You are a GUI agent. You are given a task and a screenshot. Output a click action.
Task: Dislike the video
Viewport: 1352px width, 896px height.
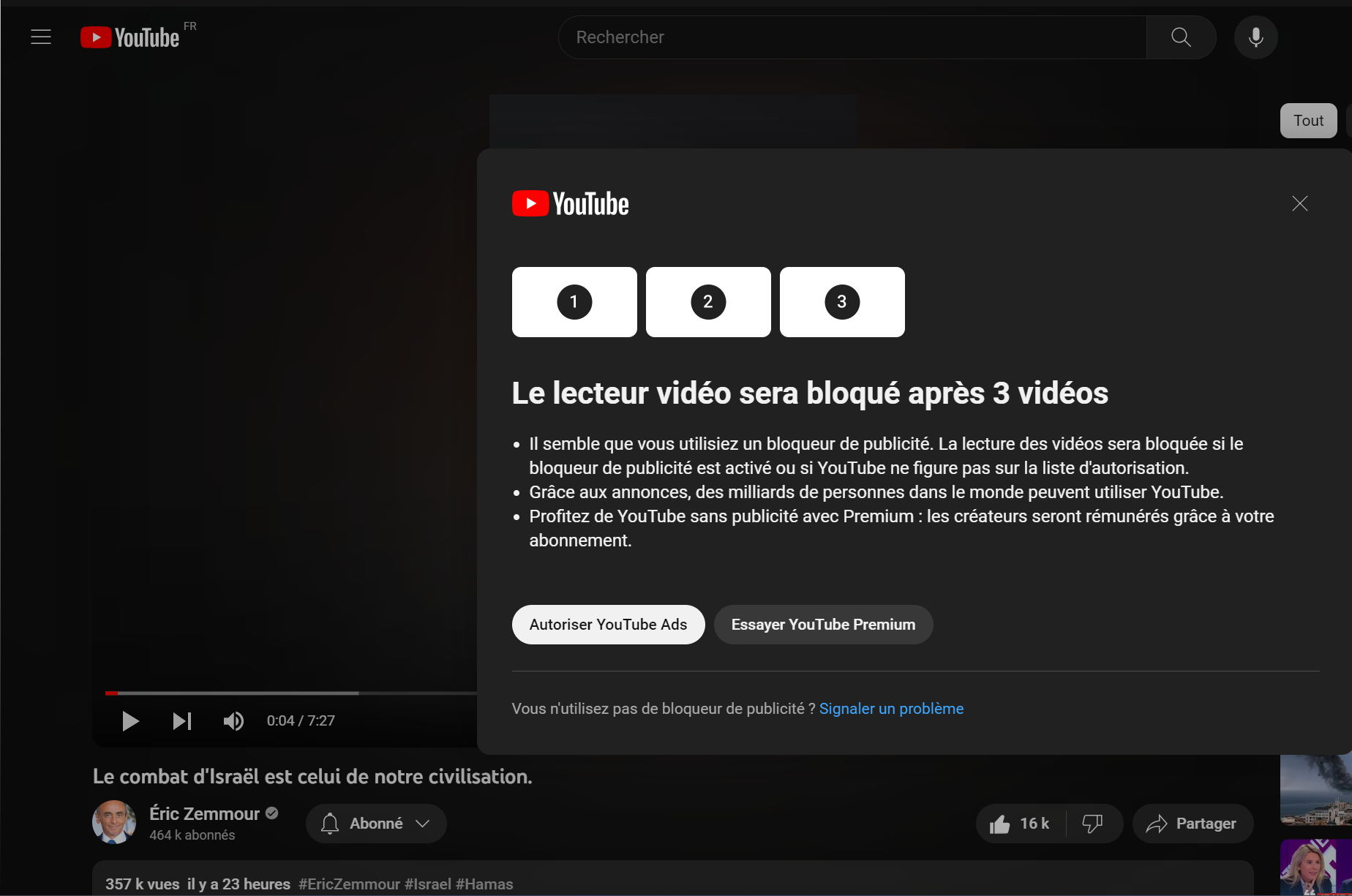[1093, 824]
